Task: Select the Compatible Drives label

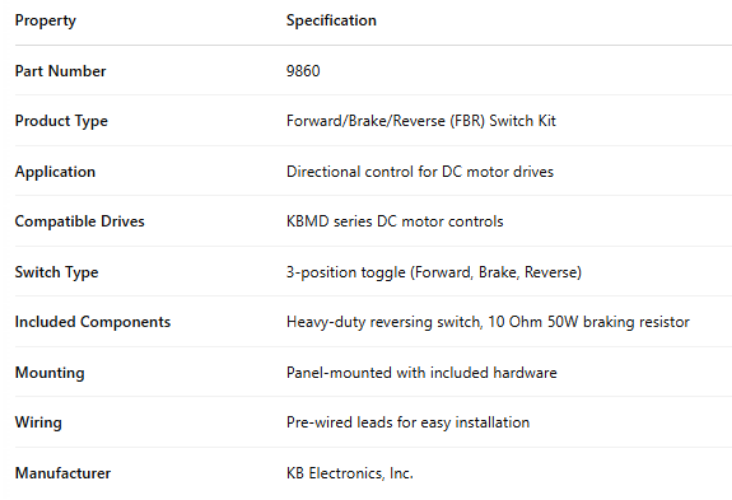Action: 79,222
